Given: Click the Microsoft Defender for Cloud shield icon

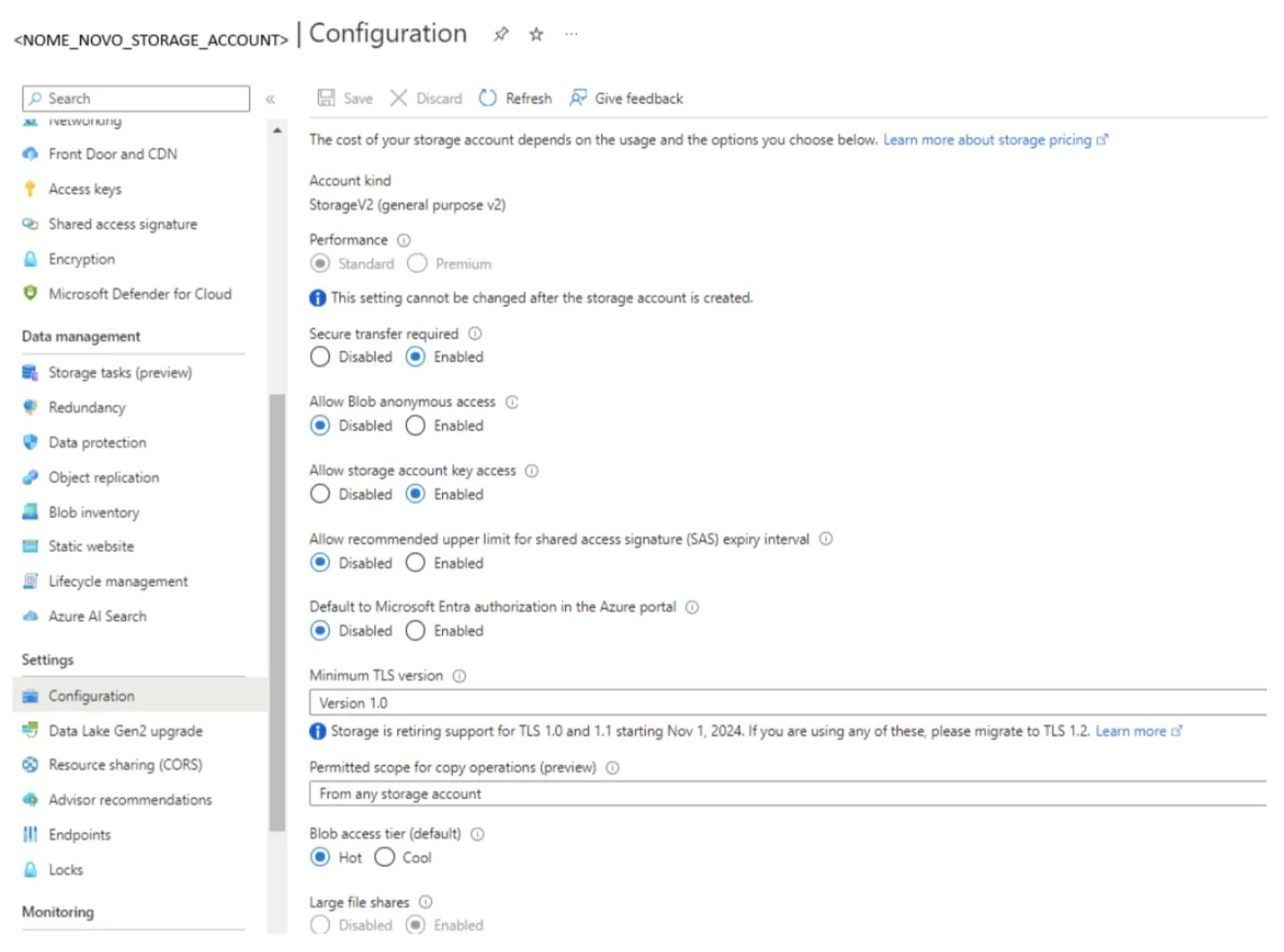Looking at the screenshot, I should point(31,293).
